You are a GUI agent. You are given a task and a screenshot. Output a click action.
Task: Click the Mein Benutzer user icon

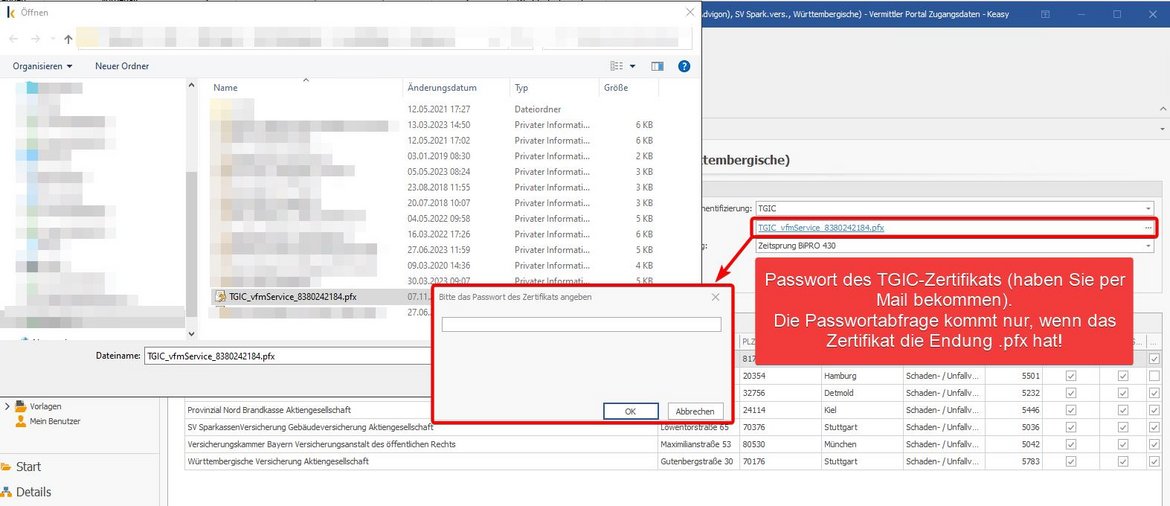21,421
